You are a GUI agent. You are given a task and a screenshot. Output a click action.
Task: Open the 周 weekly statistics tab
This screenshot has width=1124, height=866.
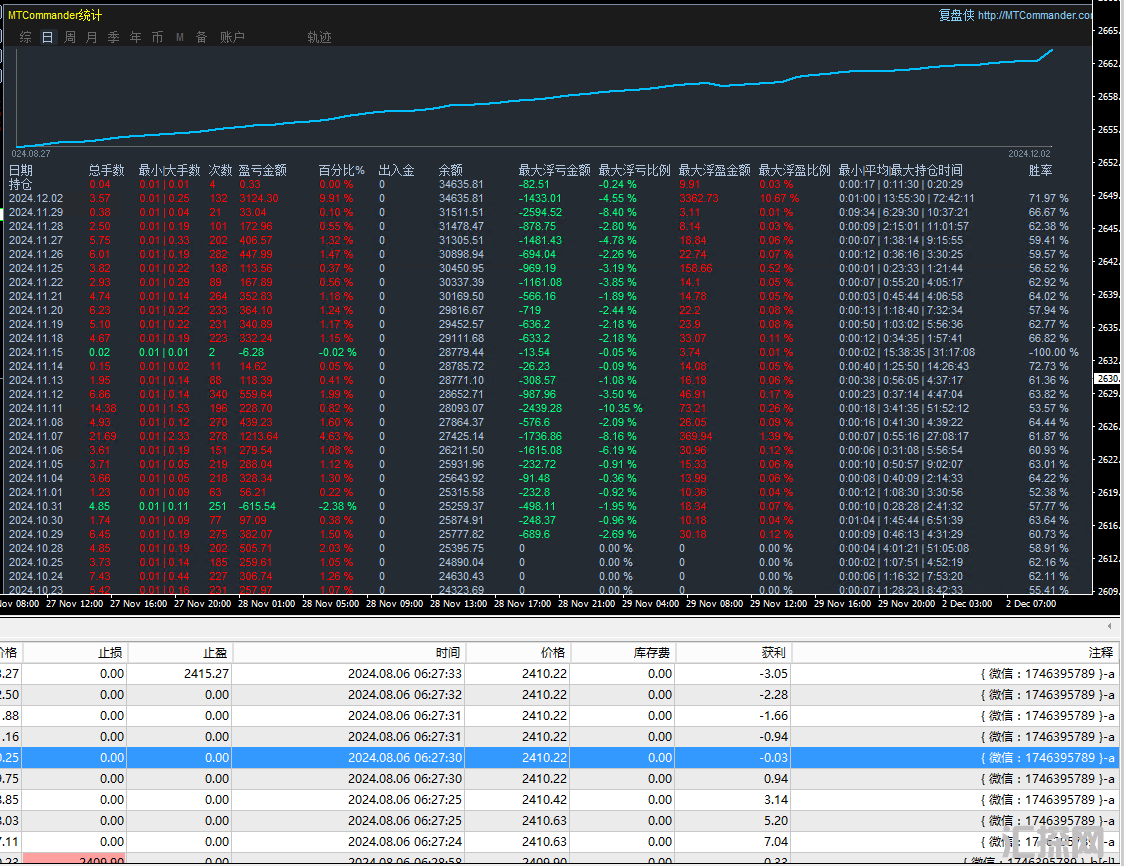70,37
